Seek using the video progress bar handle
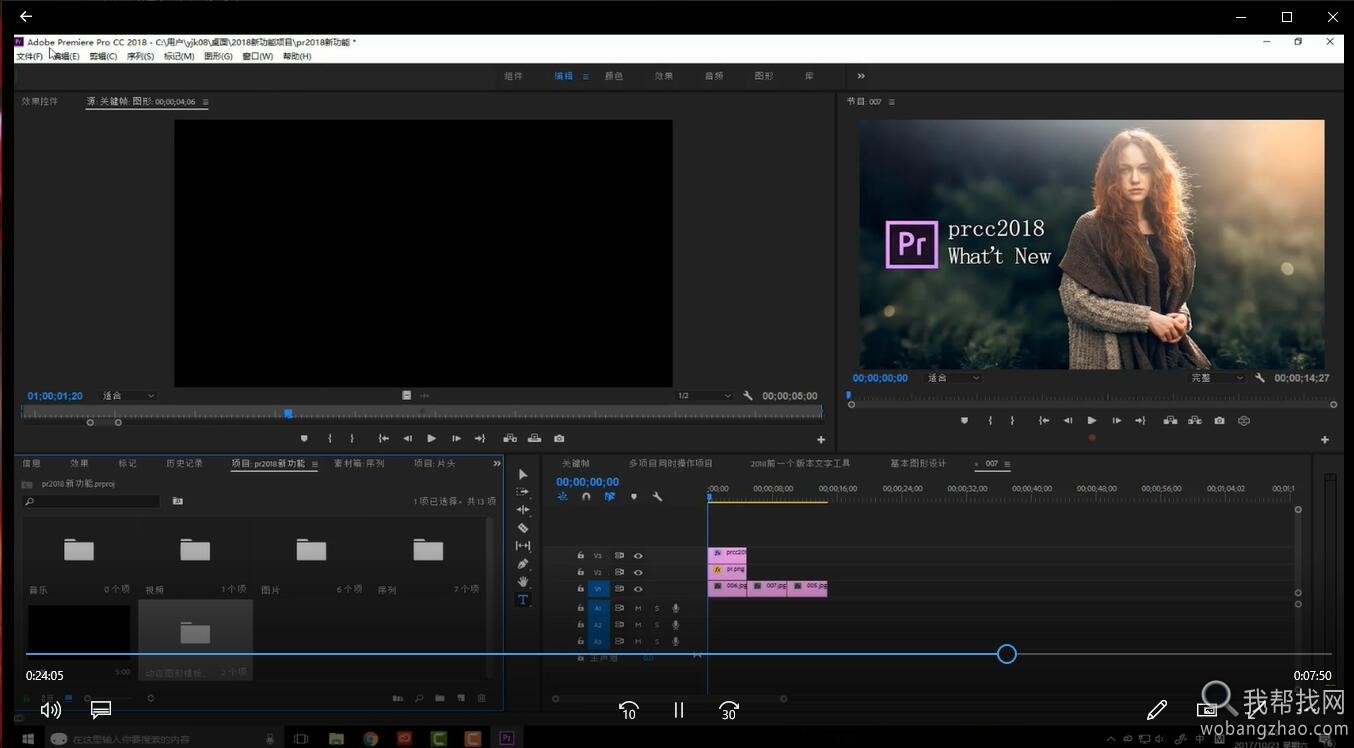1354x748 pixels. [x=1007, y=654]
